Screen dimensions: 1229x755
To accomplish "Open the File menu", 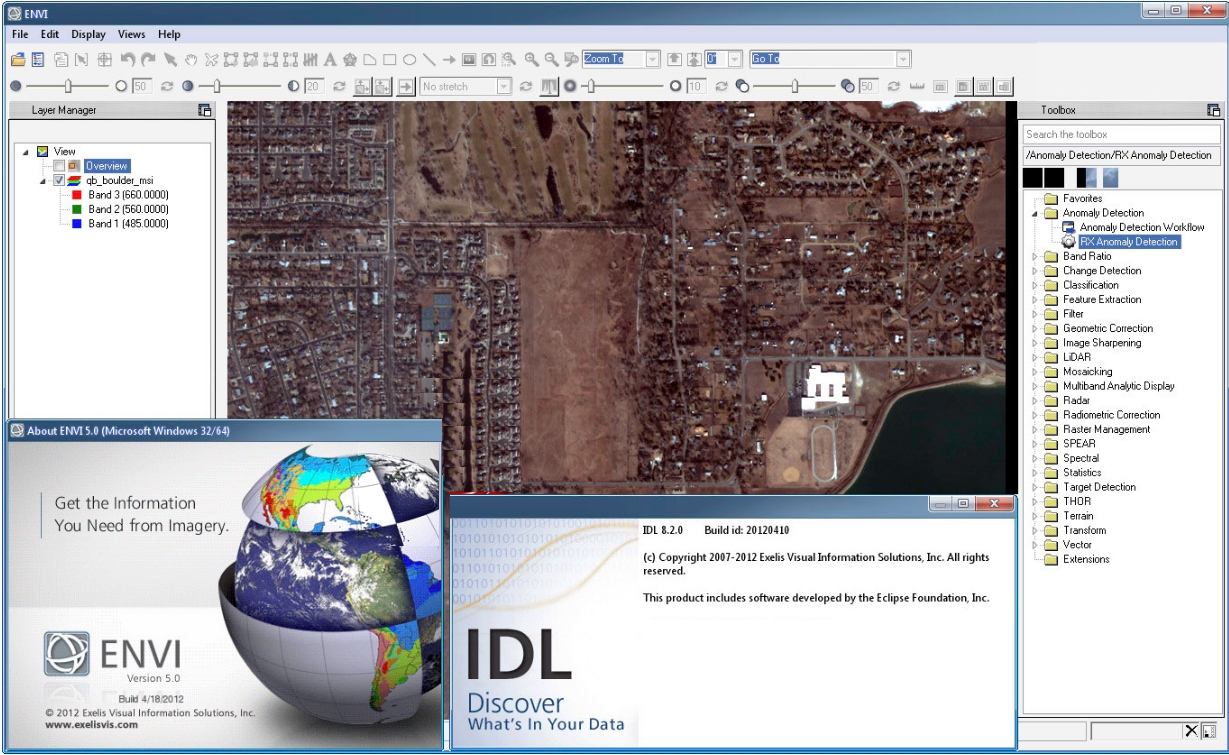I will coord(20,34).
